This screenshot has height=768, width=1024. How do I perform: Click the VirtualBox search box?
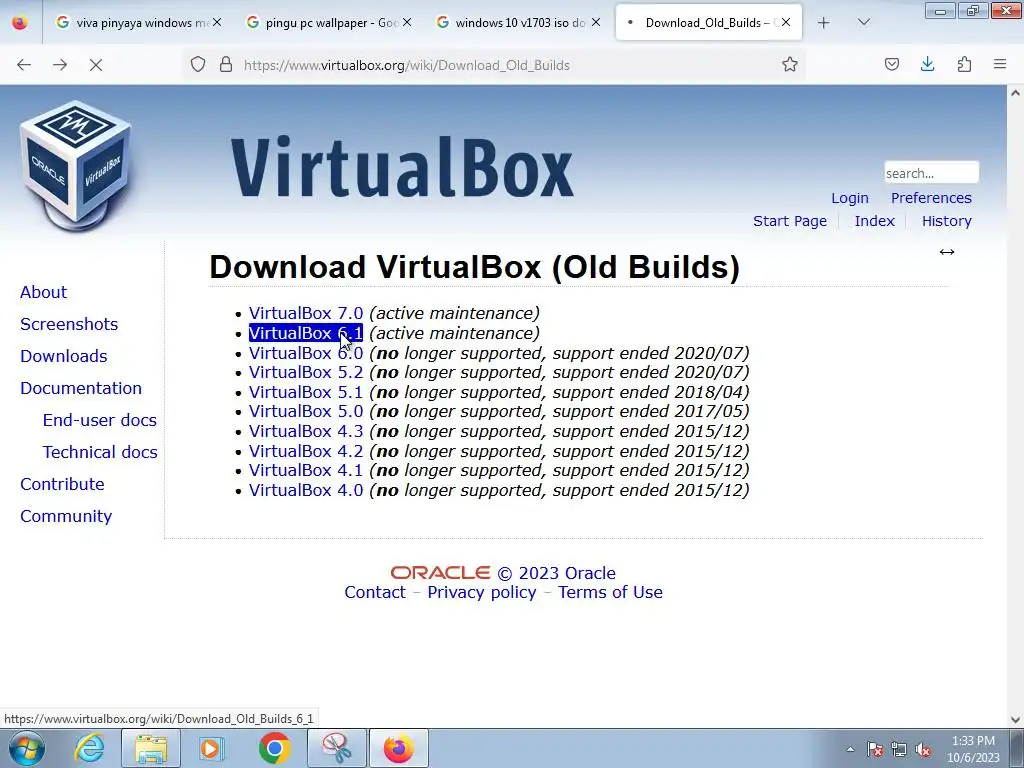(x=931, y=173)
